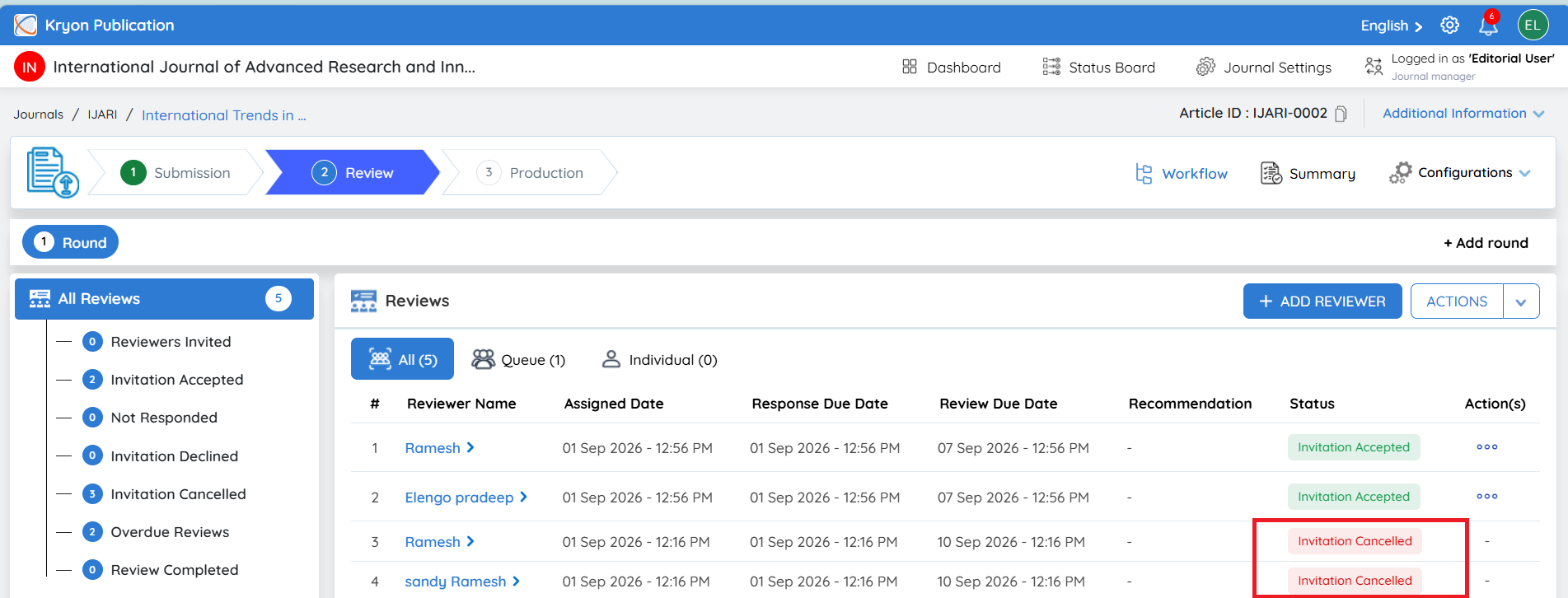Click the document upload icon beside Submission
This screenshot has height=598, width=1568.
[53, 172]
